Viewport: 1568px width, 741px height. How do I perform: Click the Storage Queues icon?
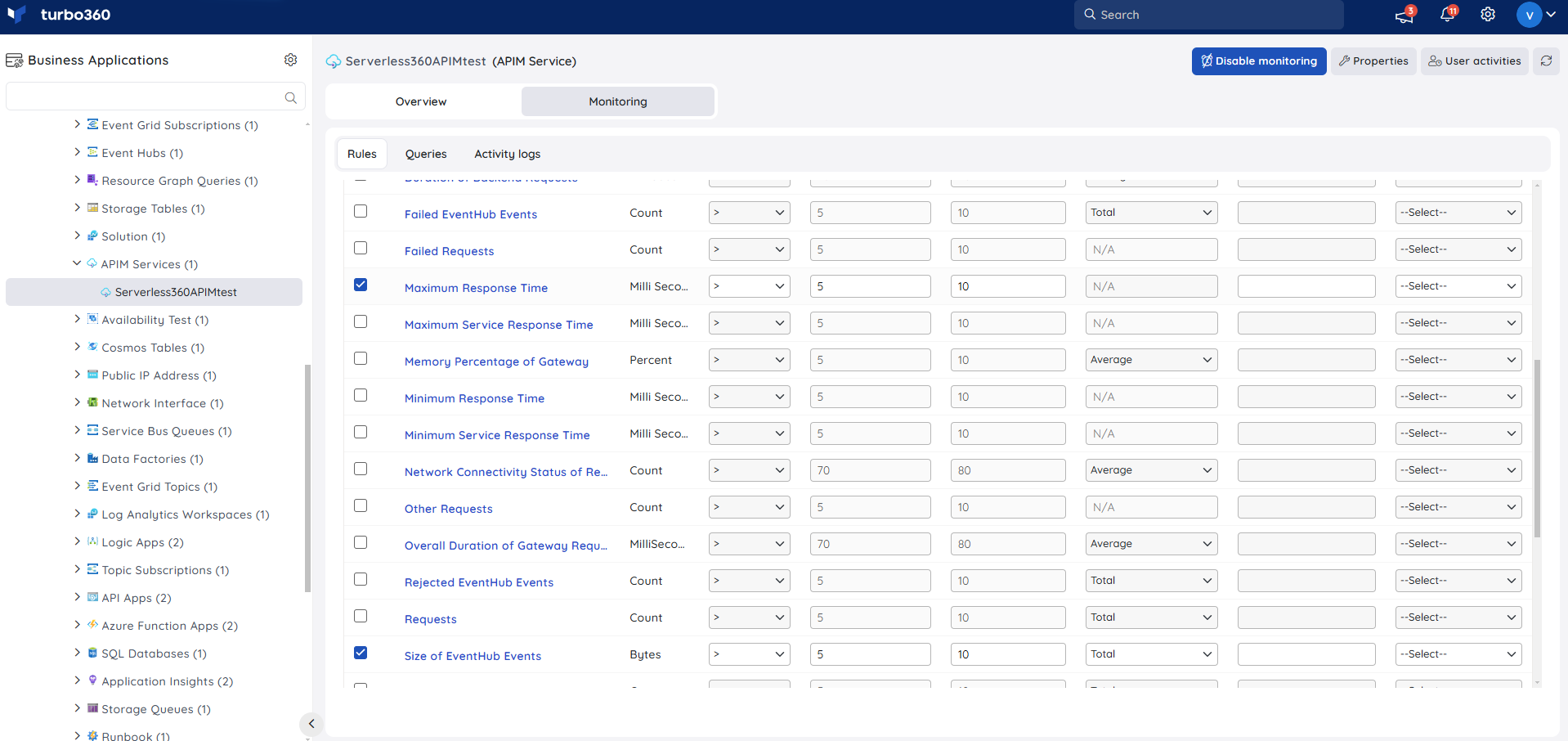(92, 708)
